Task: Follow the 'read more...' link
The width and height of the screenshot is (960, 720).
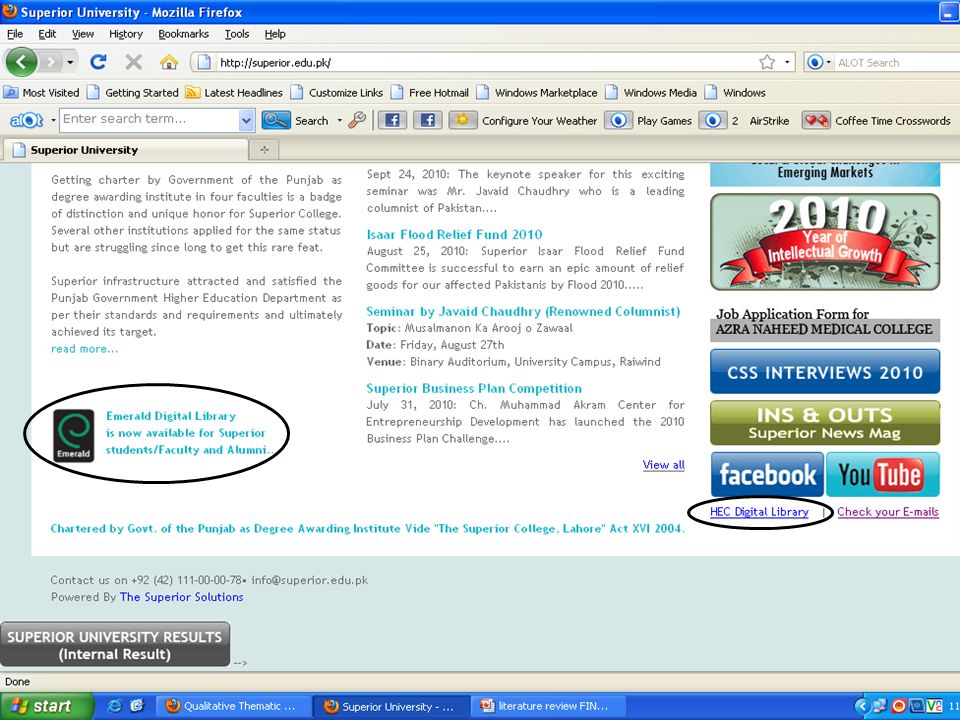Action: [x=84, y=348]
